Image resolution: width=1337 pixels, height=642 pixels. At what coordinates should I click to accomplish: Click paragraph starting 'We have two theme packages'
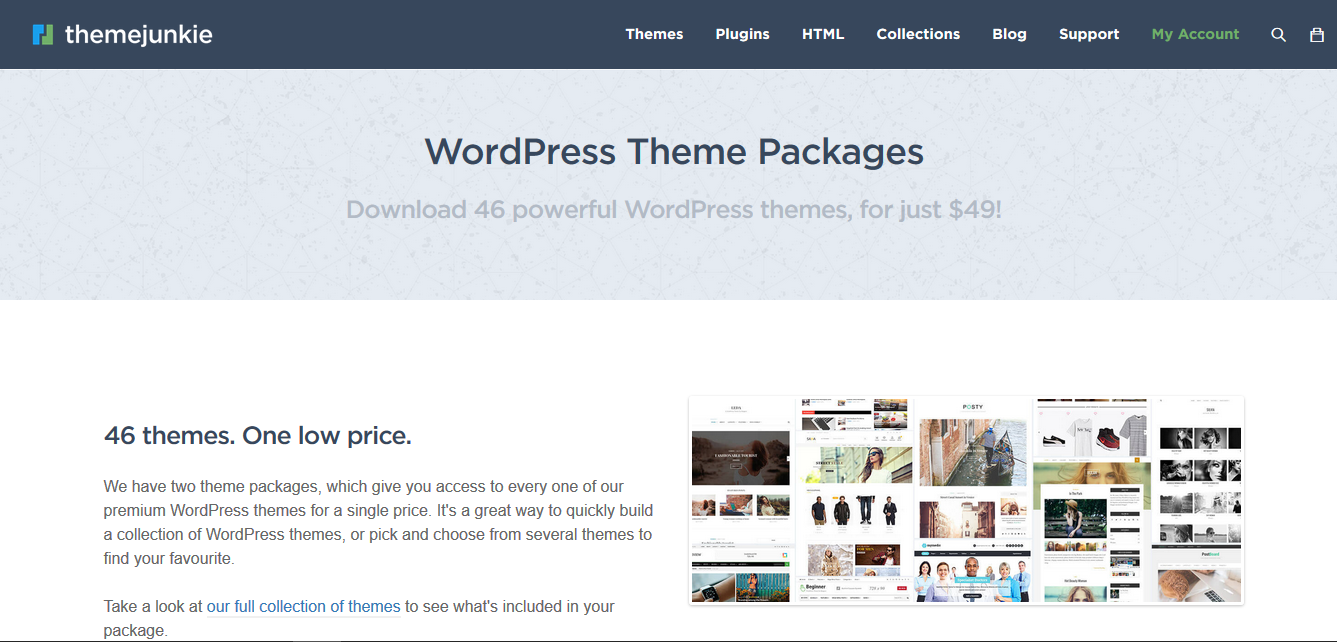click(x=378, y=523)
